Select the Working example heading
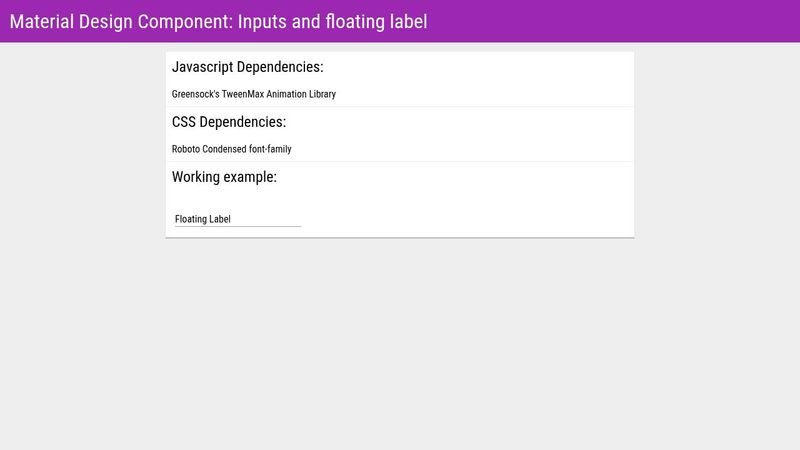Viewport: 800px width, 450px height. tap(224, 177)
